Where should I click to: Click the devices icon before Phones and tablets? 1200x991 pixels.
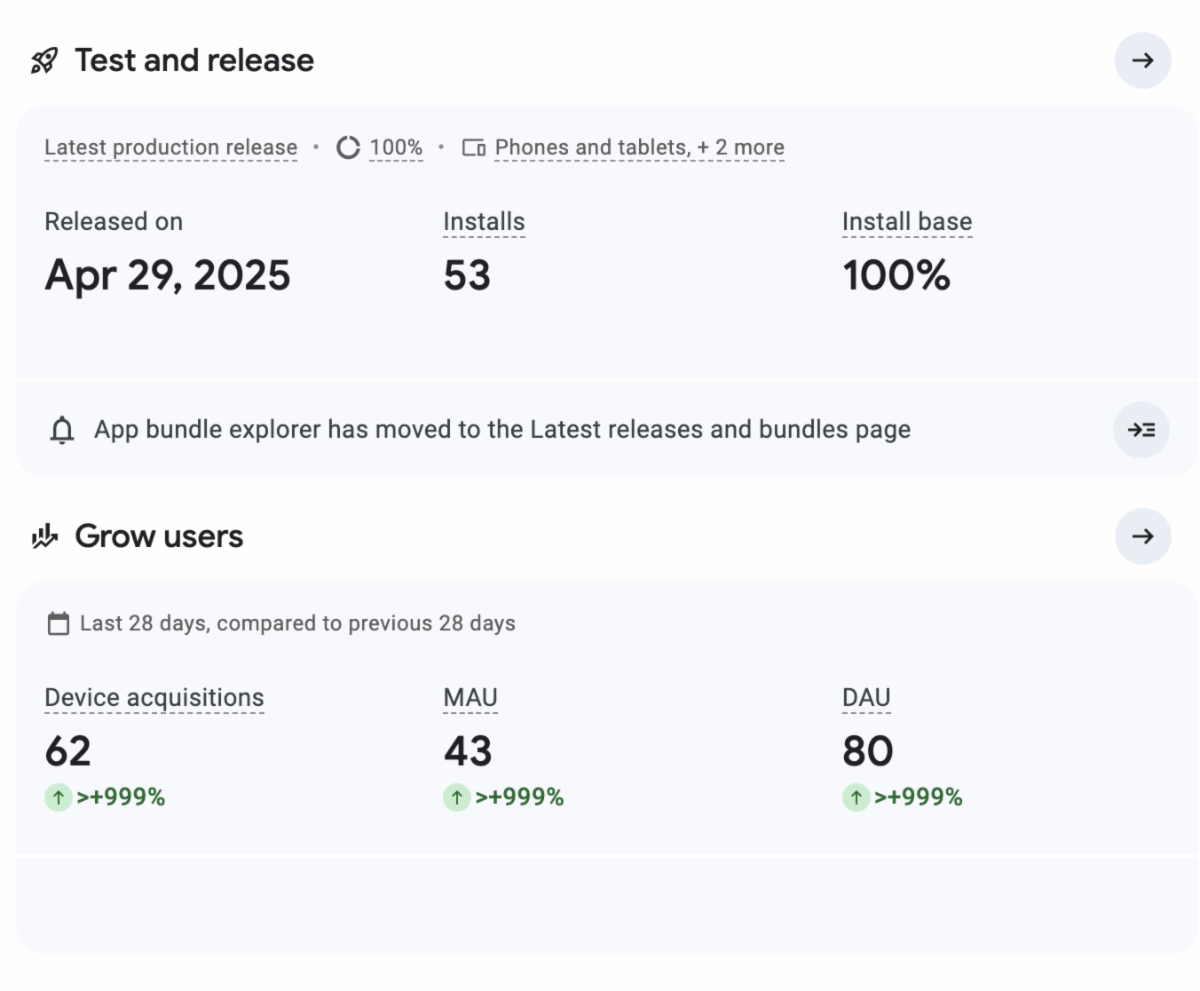(474, 148)
